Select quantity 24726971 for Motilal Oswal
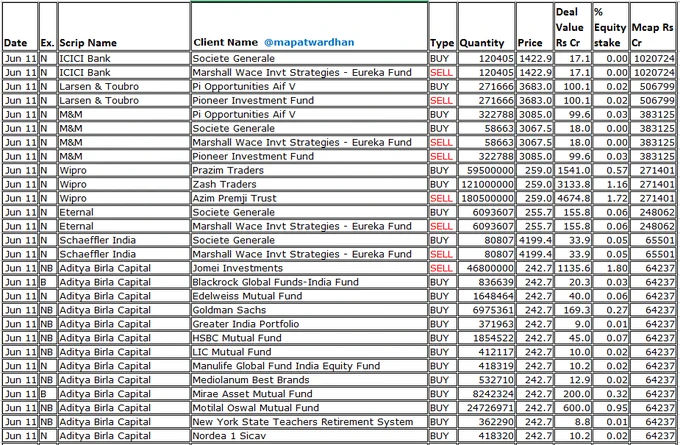This screenshot has height=445, width=680. 486,408
